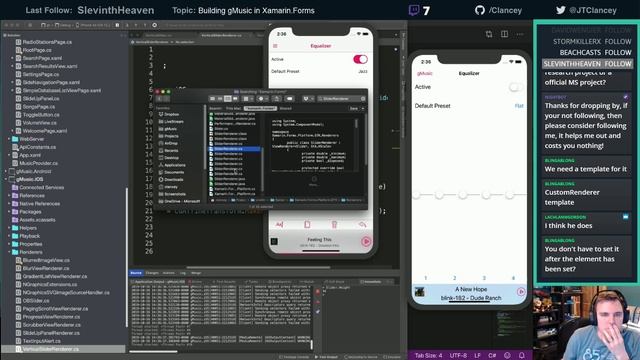Tap play button beside Feeling This
The image size is (640, 360).
point(366,242)
